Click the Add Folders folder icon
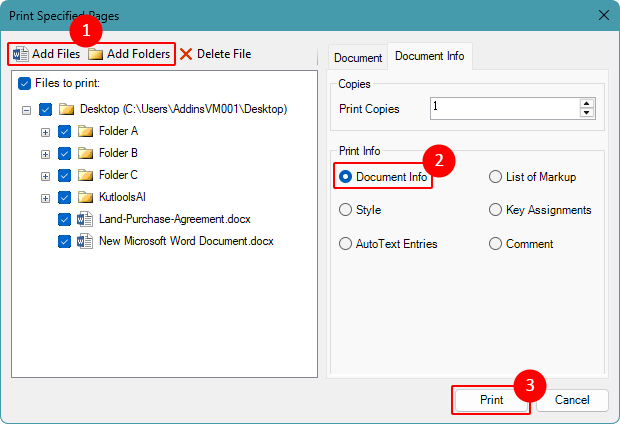The height and width of the screenshot is (424, 620). pos(95,54)
